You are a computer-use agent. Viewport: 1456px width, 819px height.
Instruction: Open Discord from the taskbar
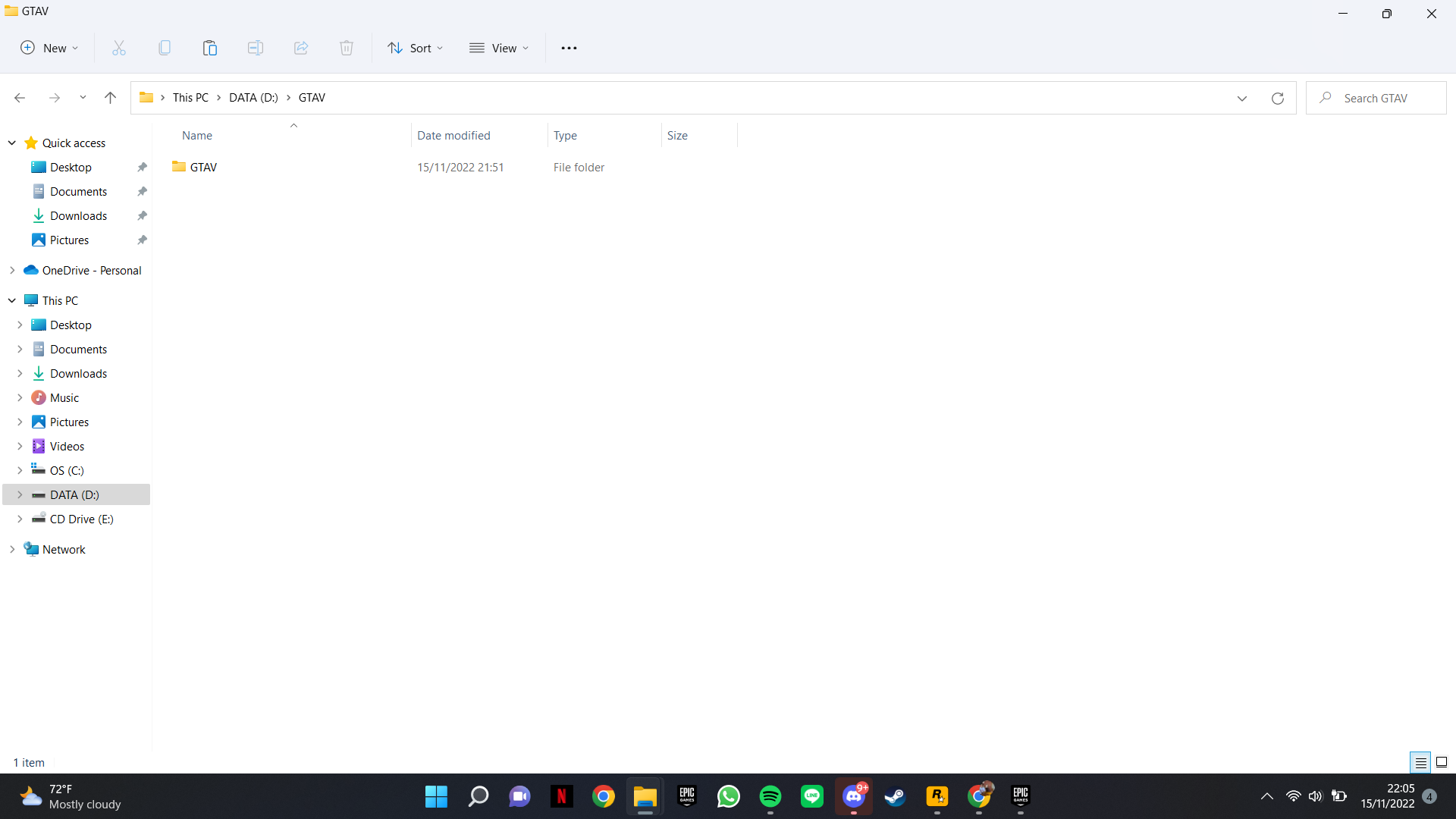click(x=854, y=796)
